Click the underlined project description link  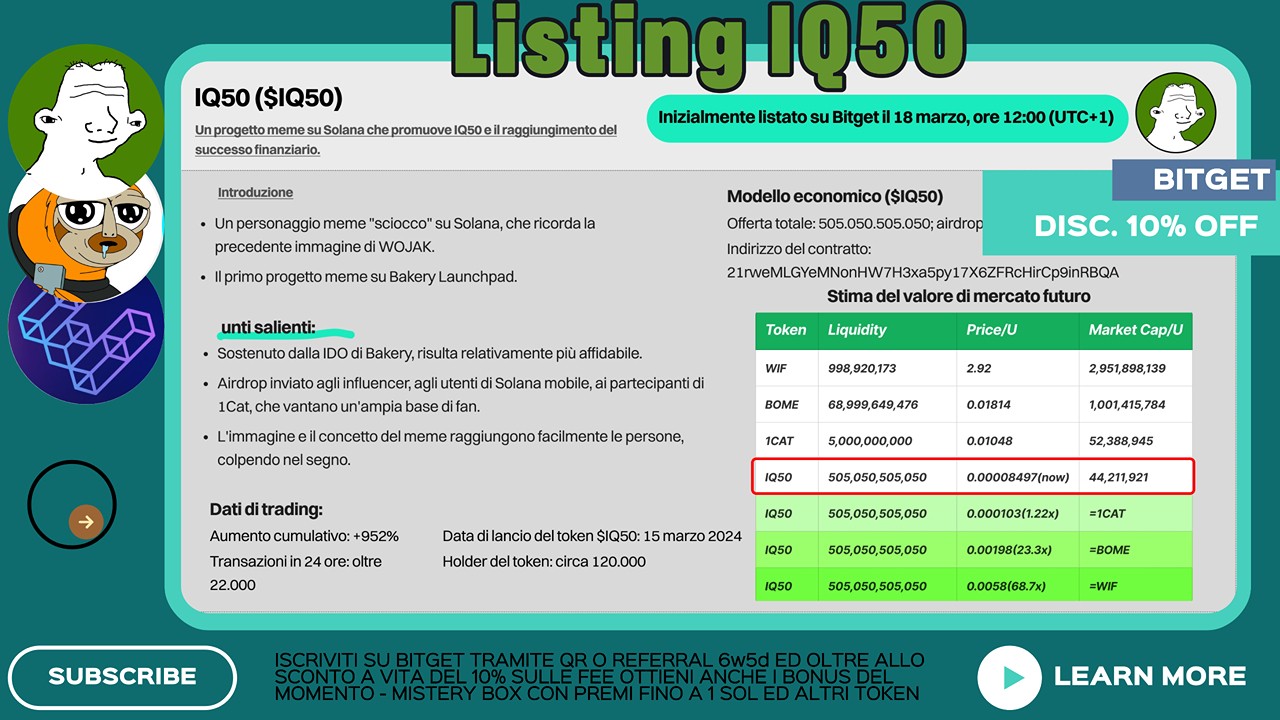[x=406, y=140]
